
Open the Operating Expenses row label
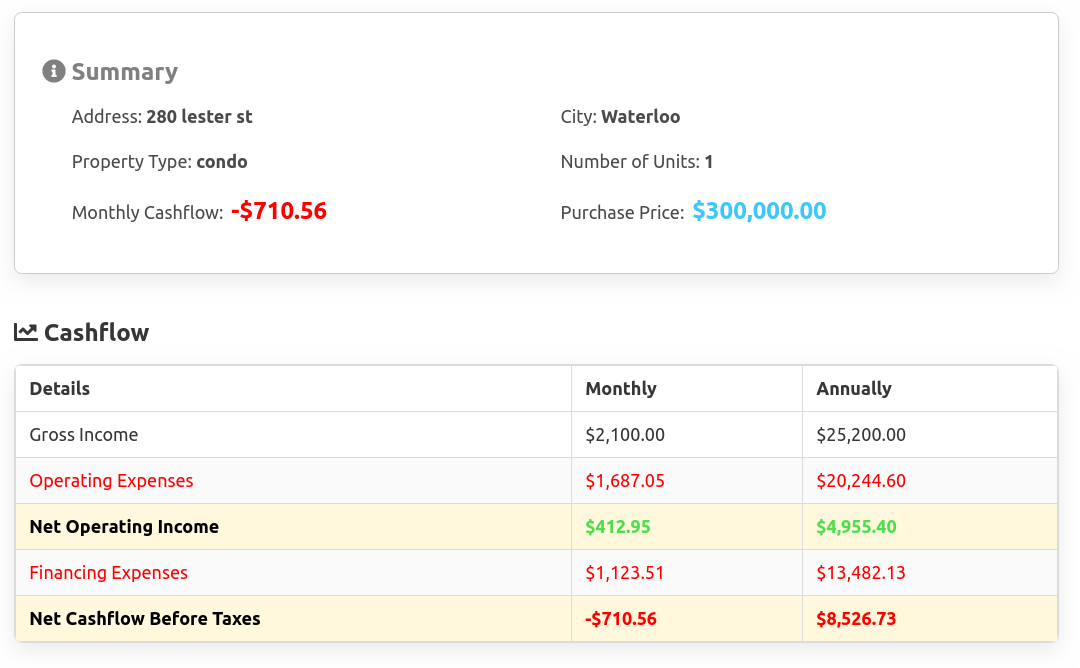pyautogui.click(x=111, y=481)
